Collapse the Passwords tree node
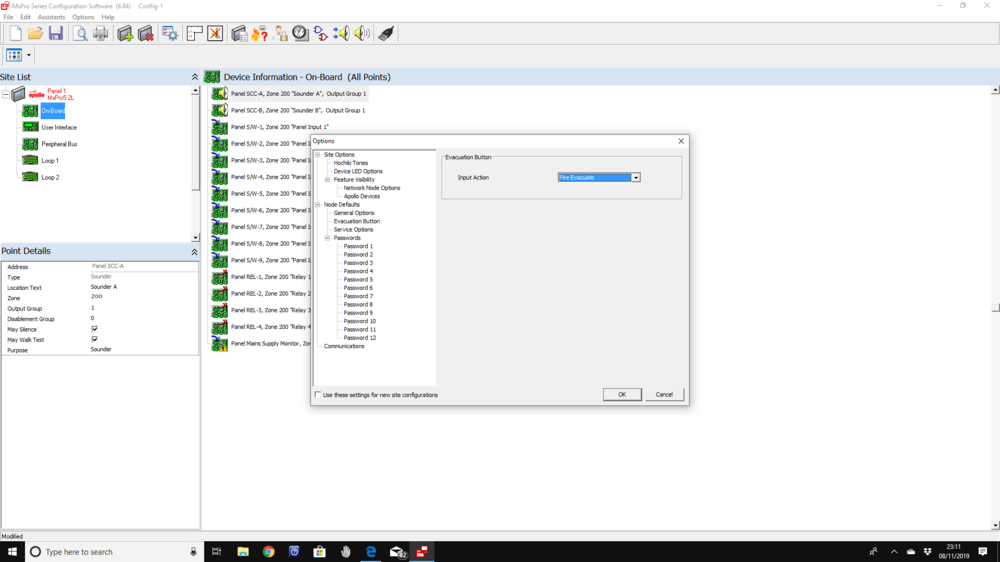This screenshot has width=1000, height=562. (x=327, y=238)
